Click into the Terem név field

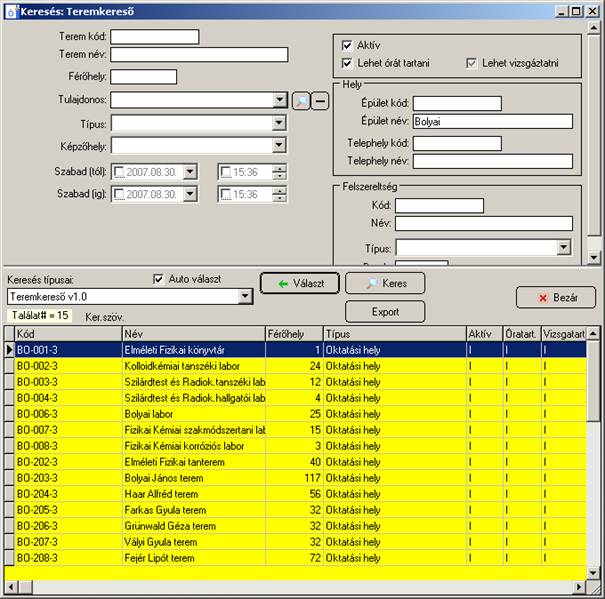click(199, 54)
